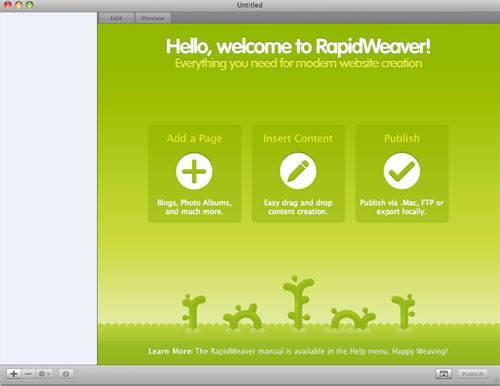Click the view toggle icon beside Publish
Image resolution: width=500 pixels, height=386 pixels.
443,374
